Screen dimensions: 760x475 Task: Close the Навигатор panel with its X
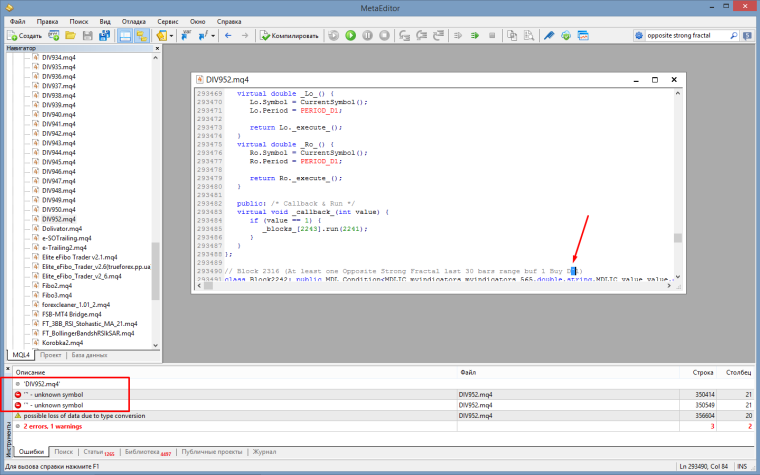157,48
